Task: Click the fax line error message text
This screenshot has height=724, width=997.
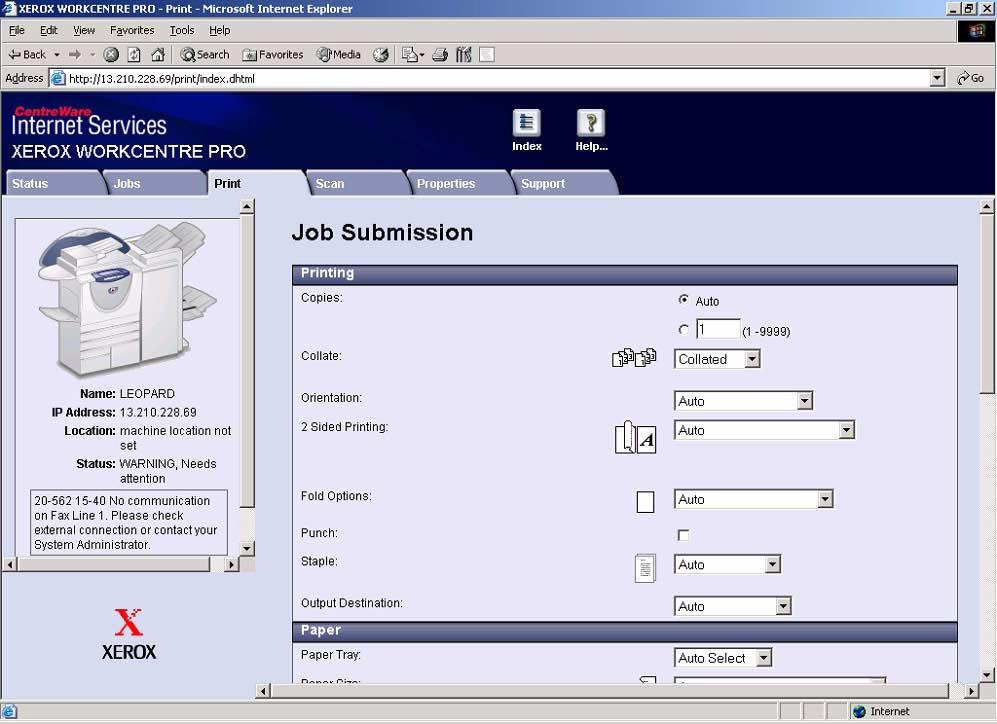Action: click(x=127, y=523)
